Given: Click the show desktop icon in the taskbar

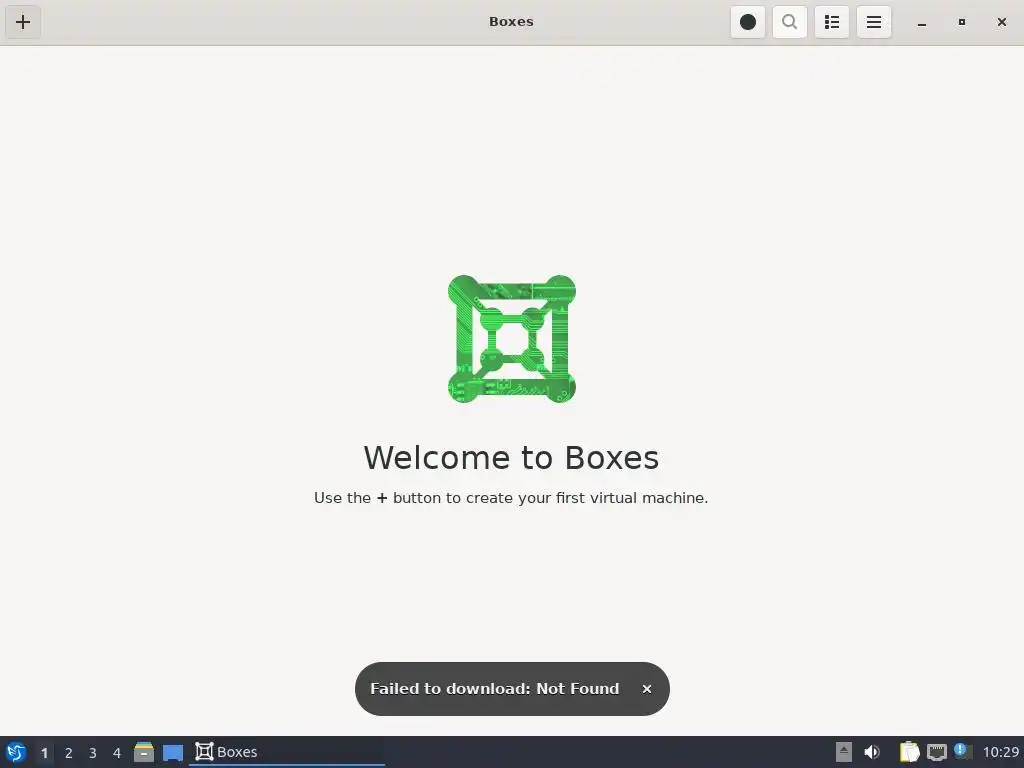Looking at the screenshot, I should 173,753.
